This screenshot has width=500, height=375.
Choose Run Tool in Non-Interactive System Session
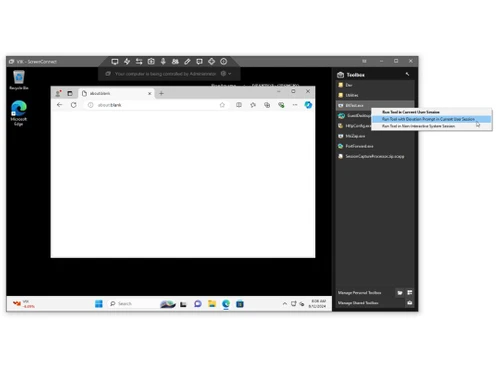pos(432,126)
